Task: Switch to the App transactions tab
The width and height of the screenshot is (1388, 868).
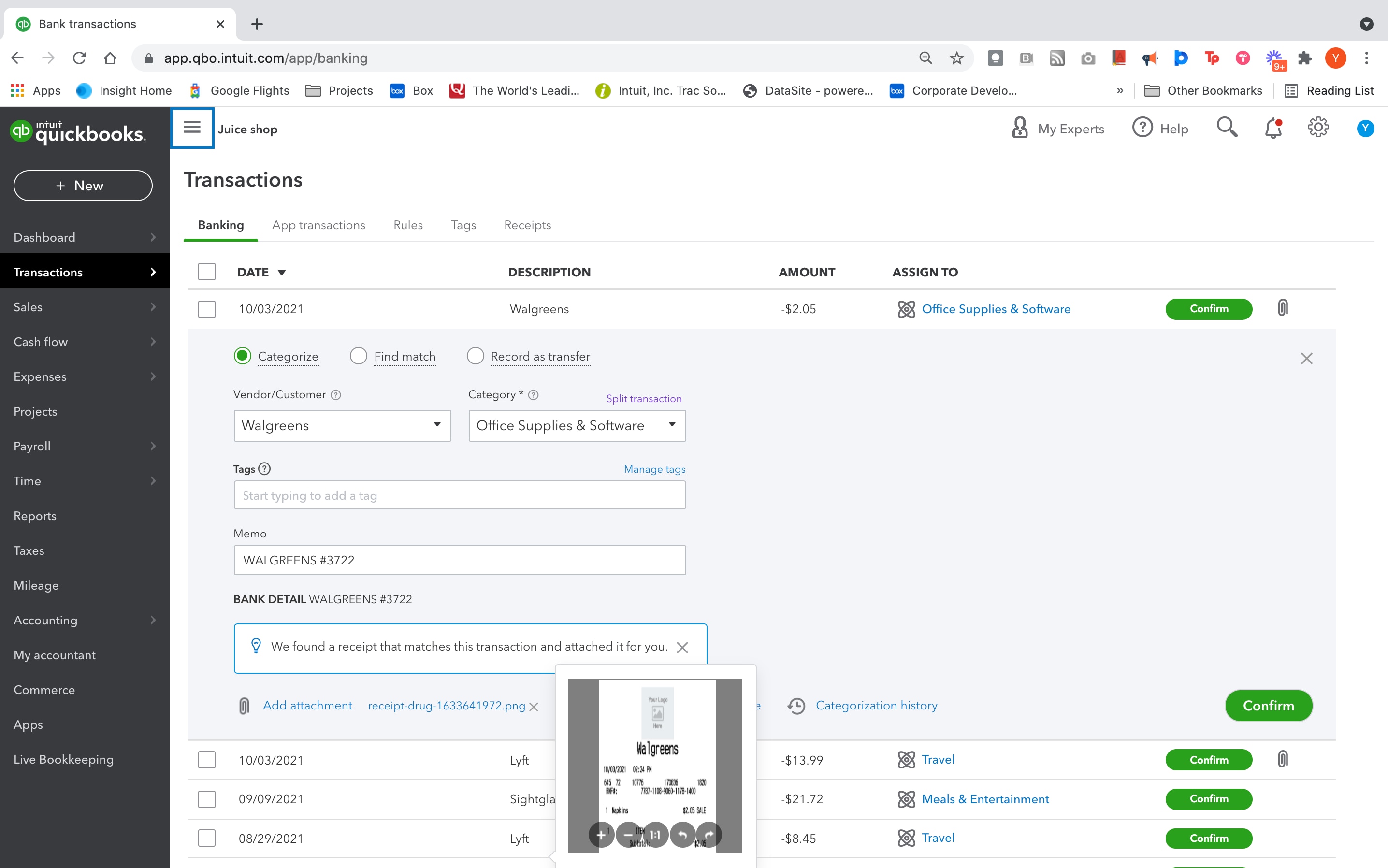Action: click(x=318, y=225)
